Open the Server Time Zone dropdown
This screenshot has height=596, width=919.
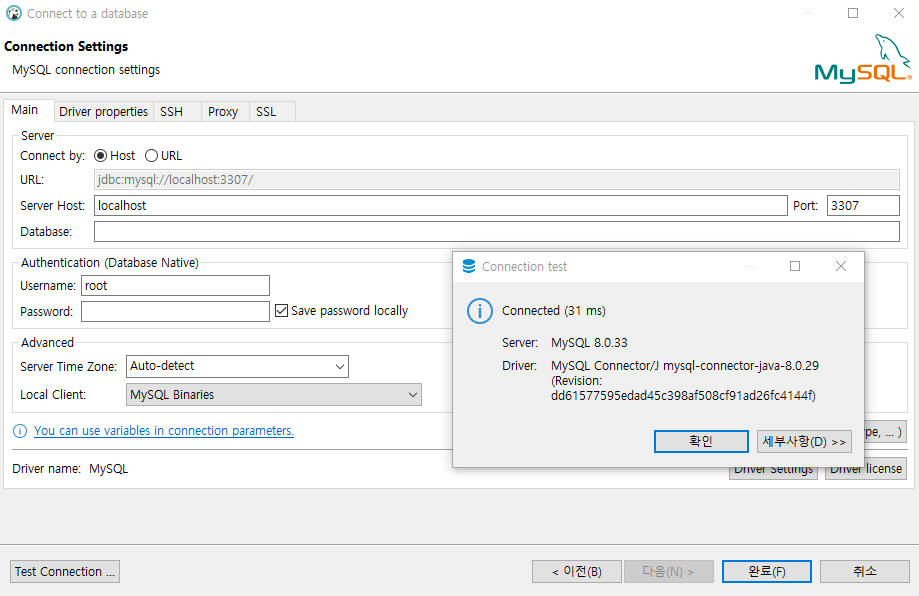(237, 366)
